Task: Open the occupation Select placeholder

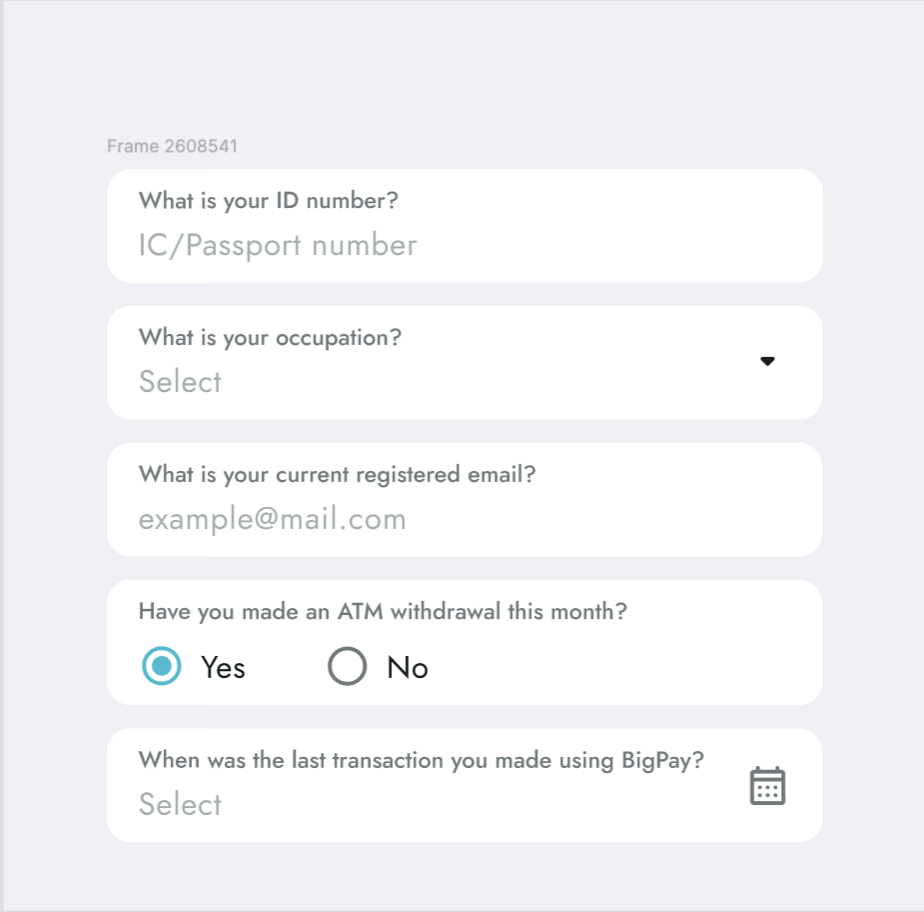Action: click(180, 382)
